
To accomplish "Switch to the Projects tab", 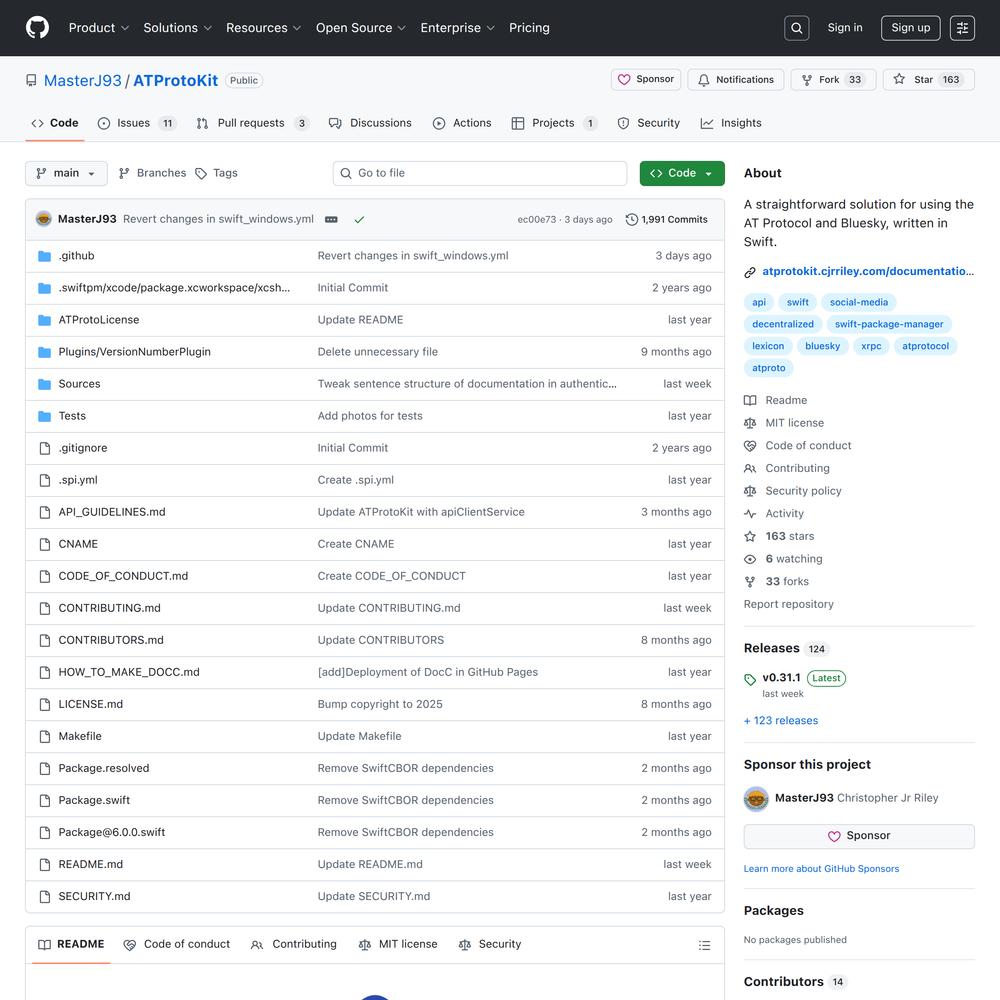I will click(554, 123).
